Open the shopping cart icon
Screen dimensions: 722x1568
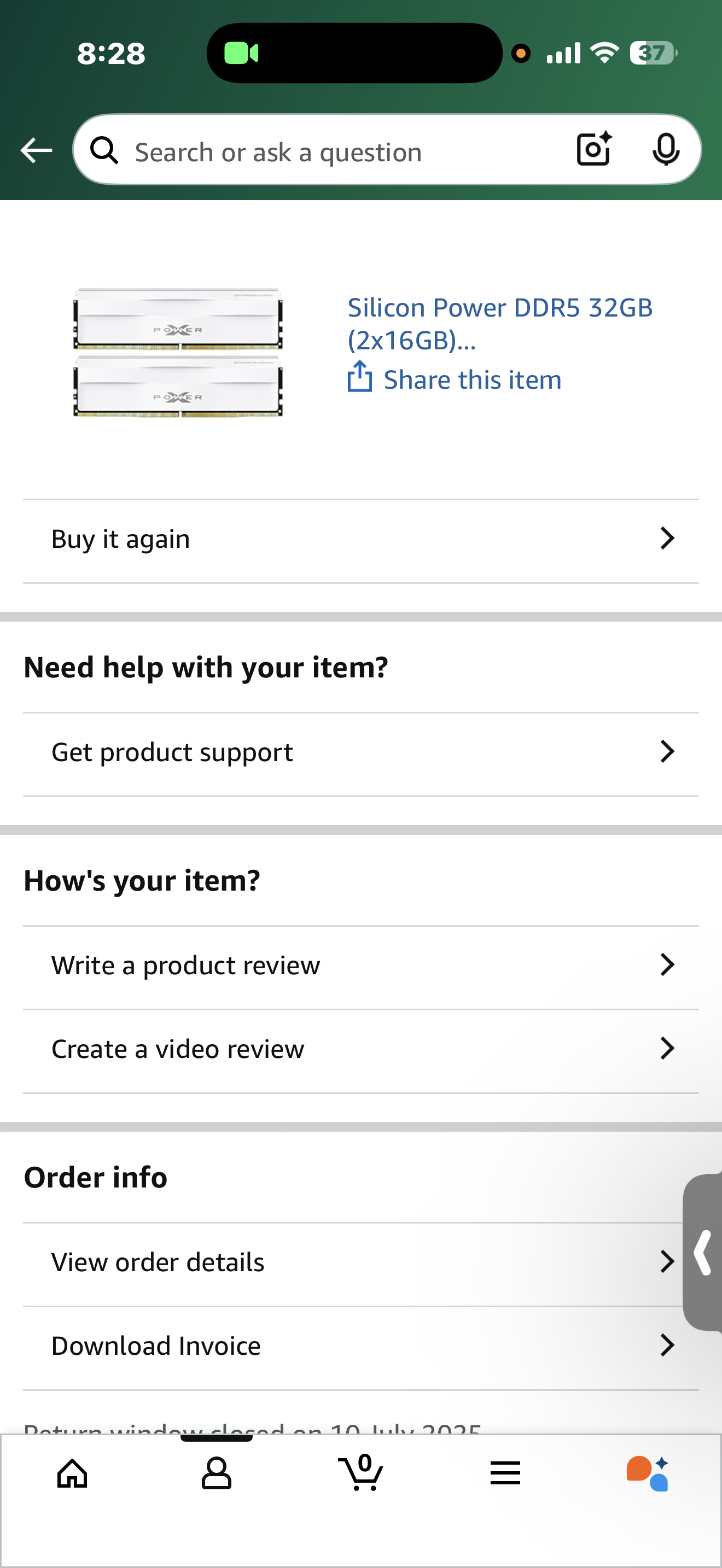pyautogui.click(x=360, y=1473)
